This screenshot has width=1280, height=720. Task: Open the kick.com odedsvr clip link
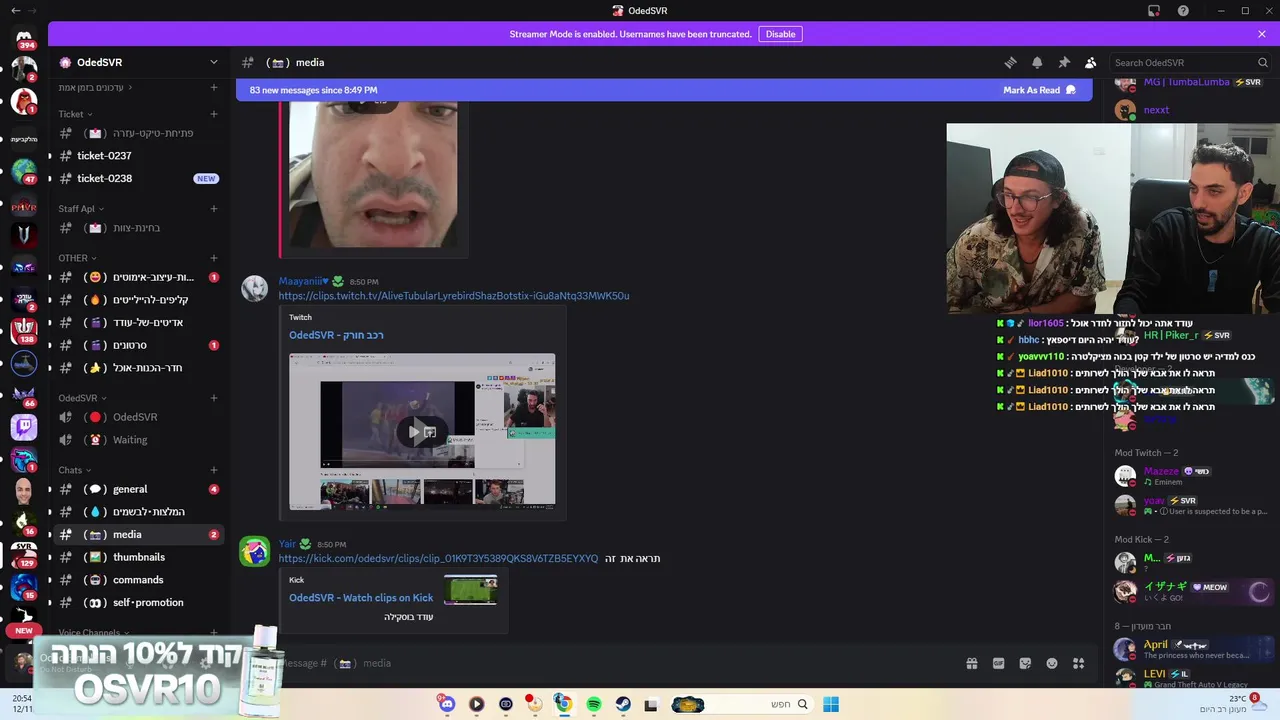point(438,559)
